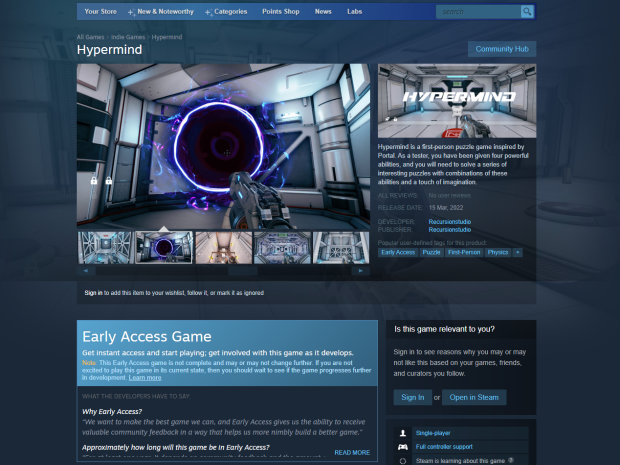620x465 pixels.
Task: Open the News tab
Action: pyautogui.click(x=323, y=12)
